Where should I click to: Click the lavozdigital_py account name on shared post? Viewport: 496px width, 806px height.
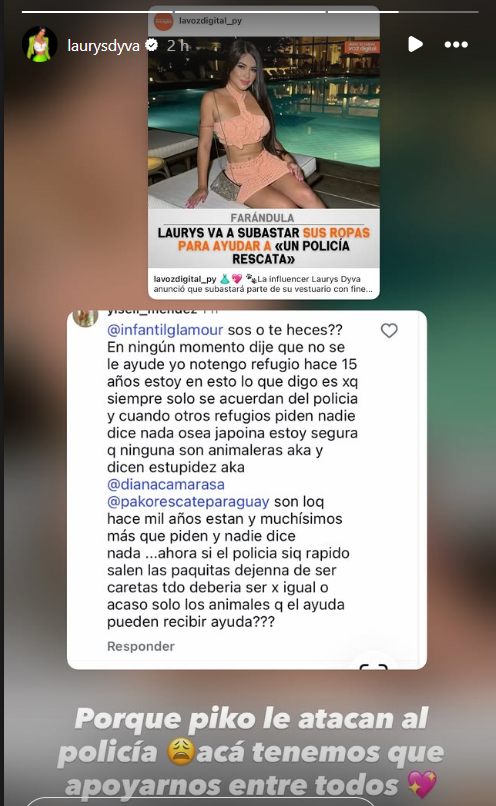210,21
